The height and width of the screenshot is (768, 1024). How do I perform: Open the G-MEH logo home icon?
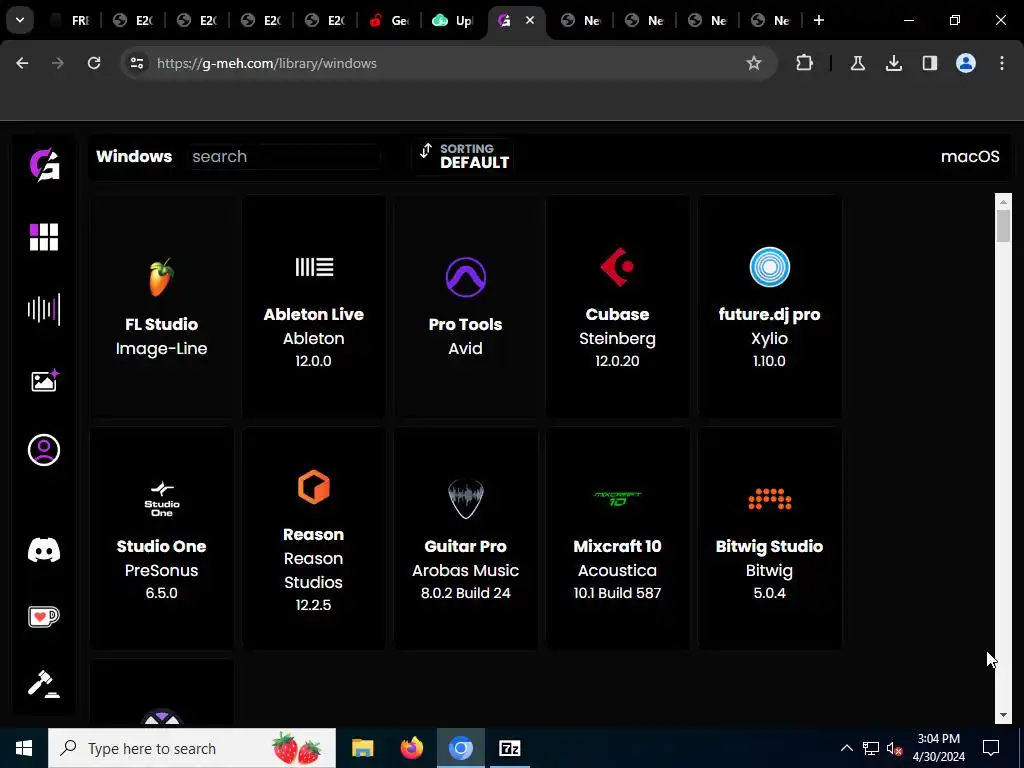point(44,164)
